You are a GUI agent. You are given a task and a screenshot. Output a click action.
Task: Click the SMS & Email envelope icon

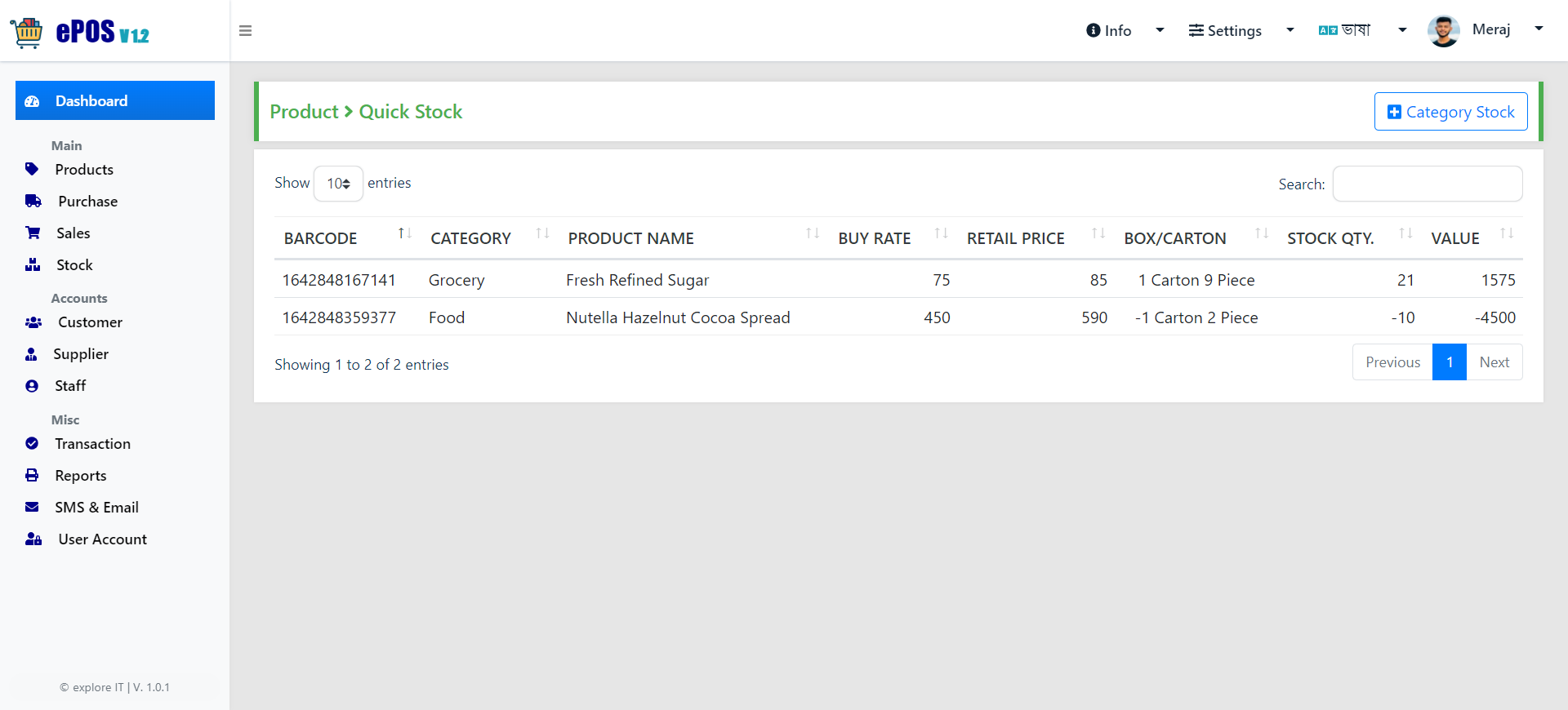pyautogui.click(x=32, y=507)
